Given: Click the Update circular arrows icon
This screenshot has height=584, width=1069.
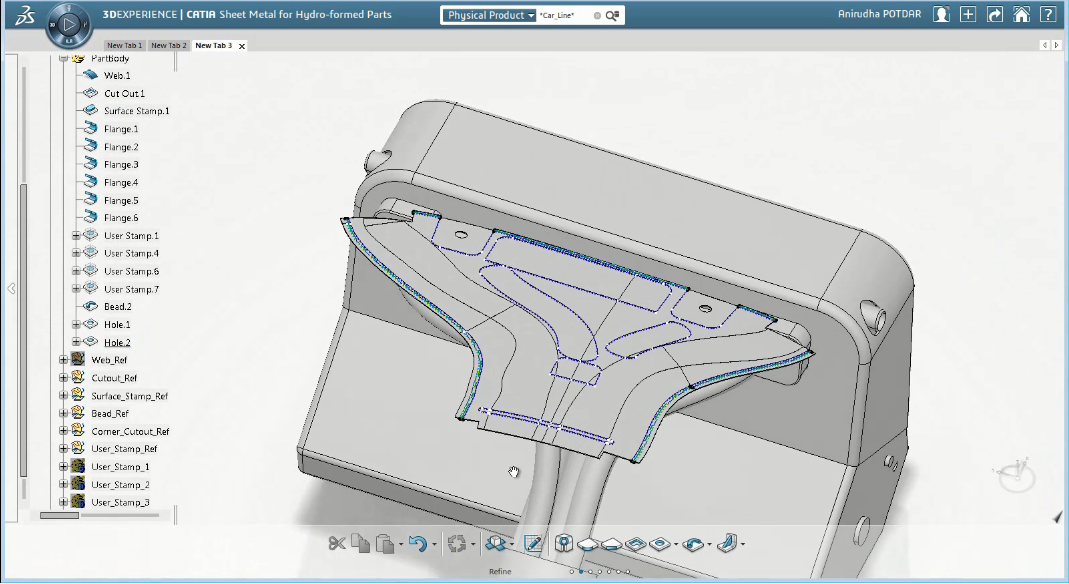Looking at the screenshot, I should (x=457, y=543).
